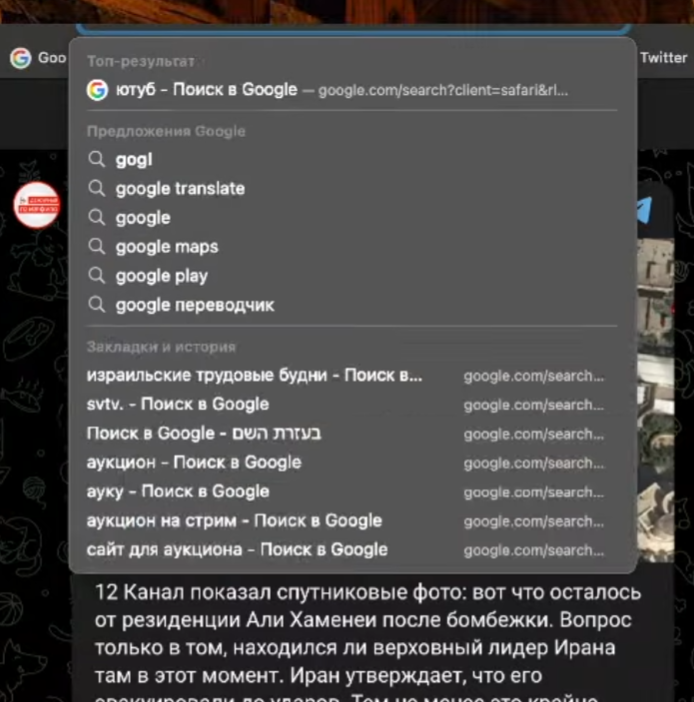
Task: Click the Google logo icon in top result
Action: pos(97,90)
